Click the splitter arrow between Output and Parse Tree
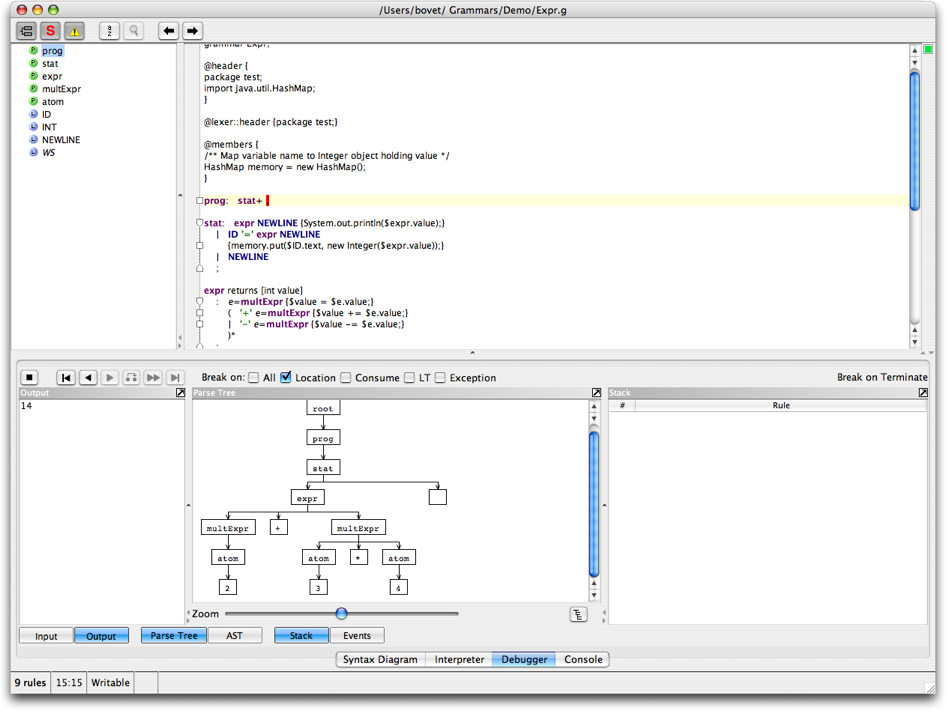 pyautogui.click(x=188, y=505)
